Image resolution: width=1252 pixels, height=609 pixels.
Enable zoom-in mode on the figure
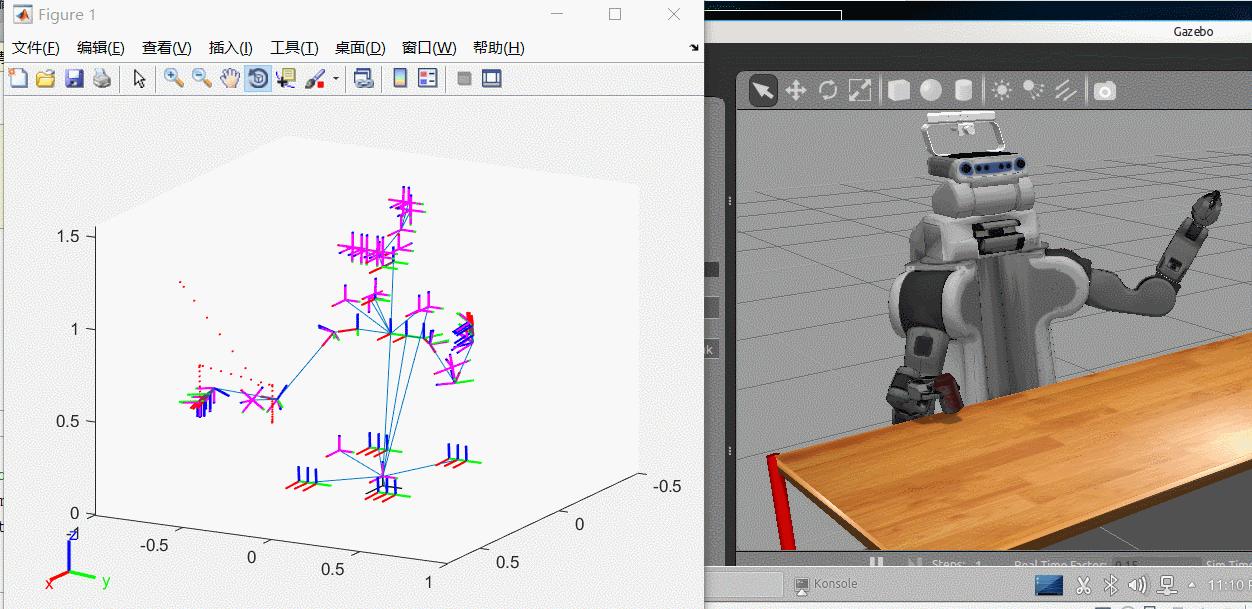[172, 78]
